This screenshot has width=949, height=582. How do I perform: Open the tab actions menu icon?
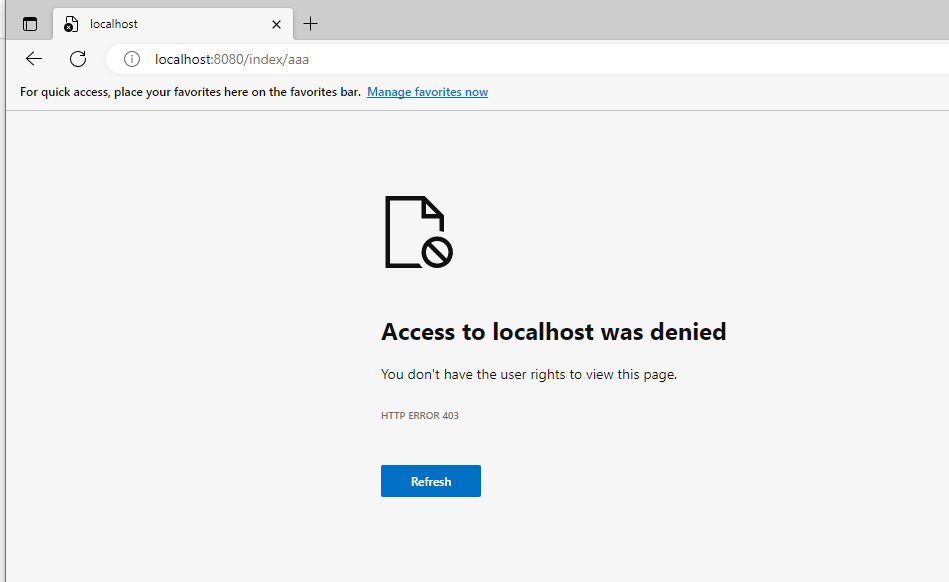30,24
